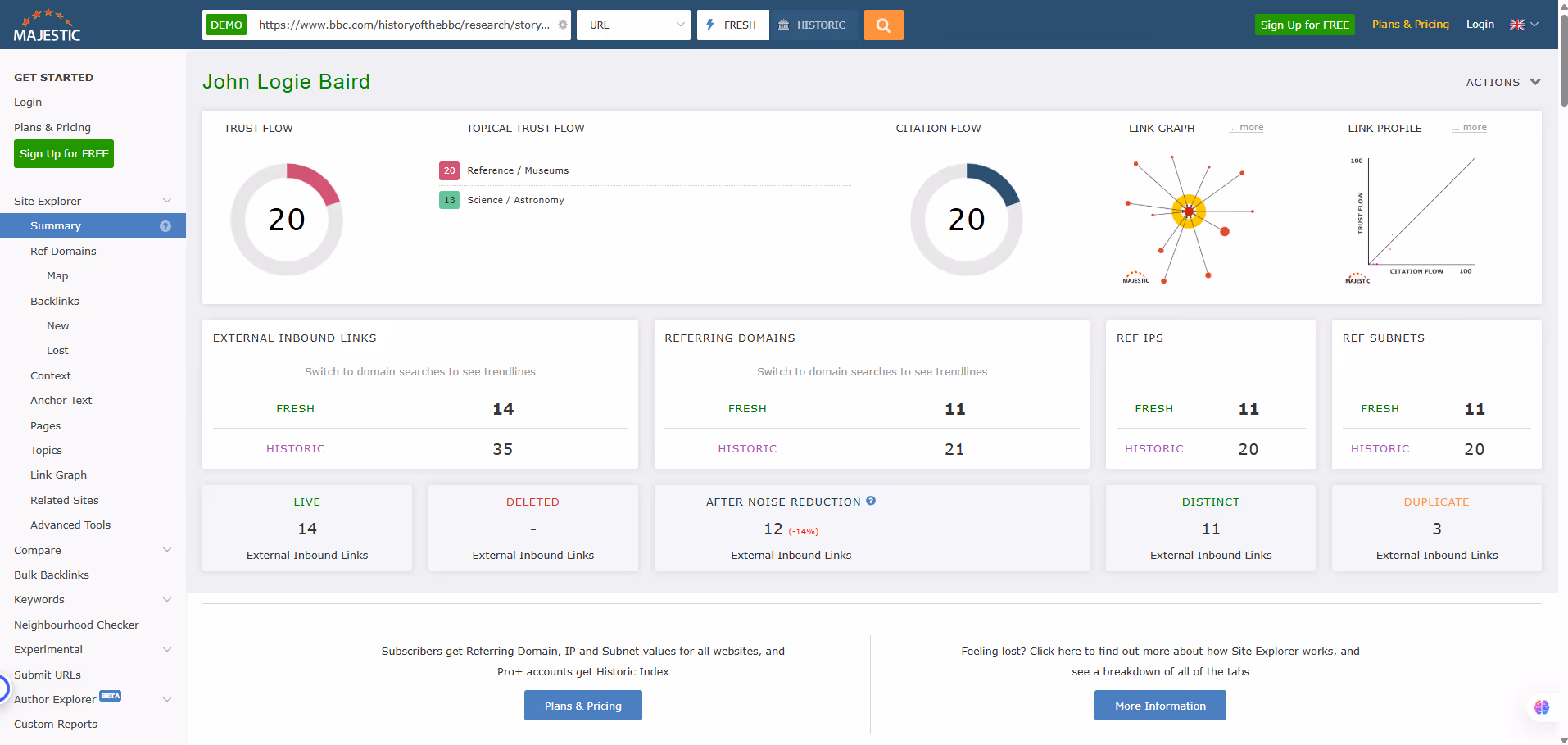Click Sign Up for FREE in header

tap(1304, 25)
